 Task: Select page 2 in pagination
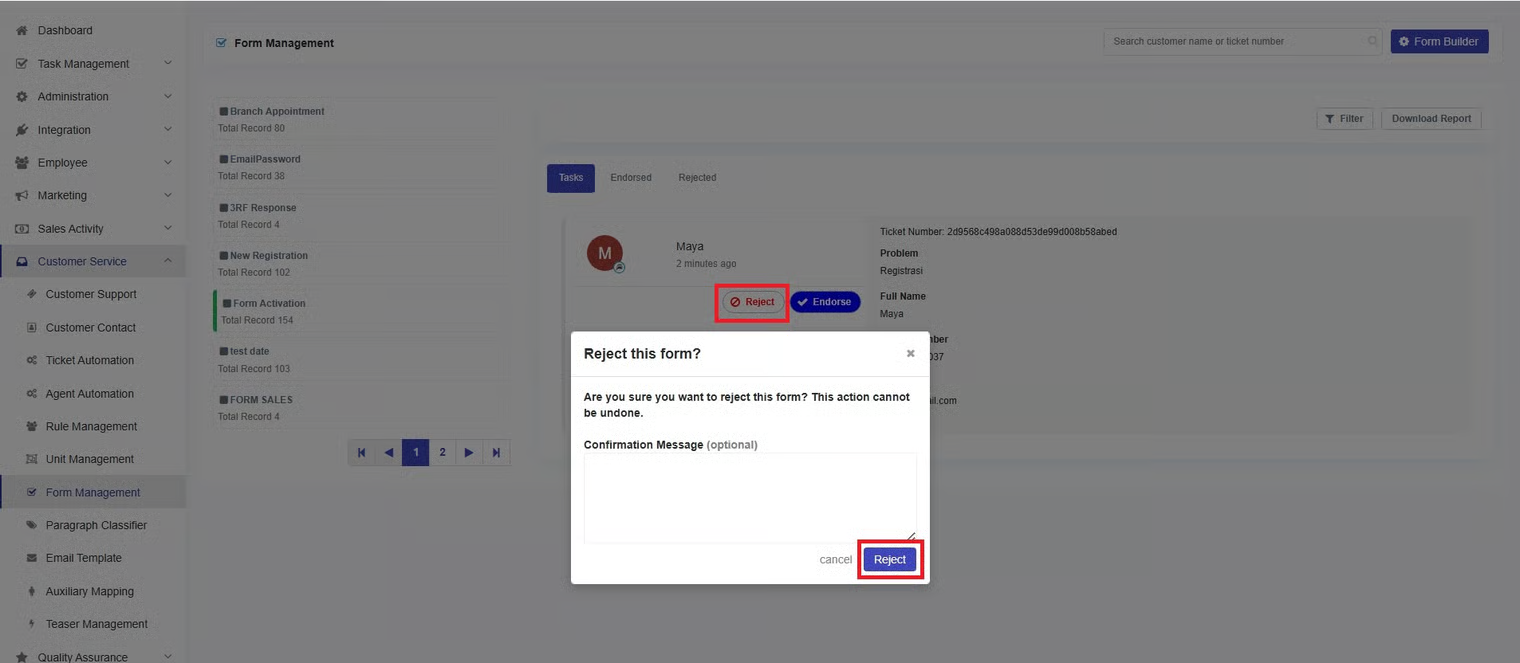(442, 453)
